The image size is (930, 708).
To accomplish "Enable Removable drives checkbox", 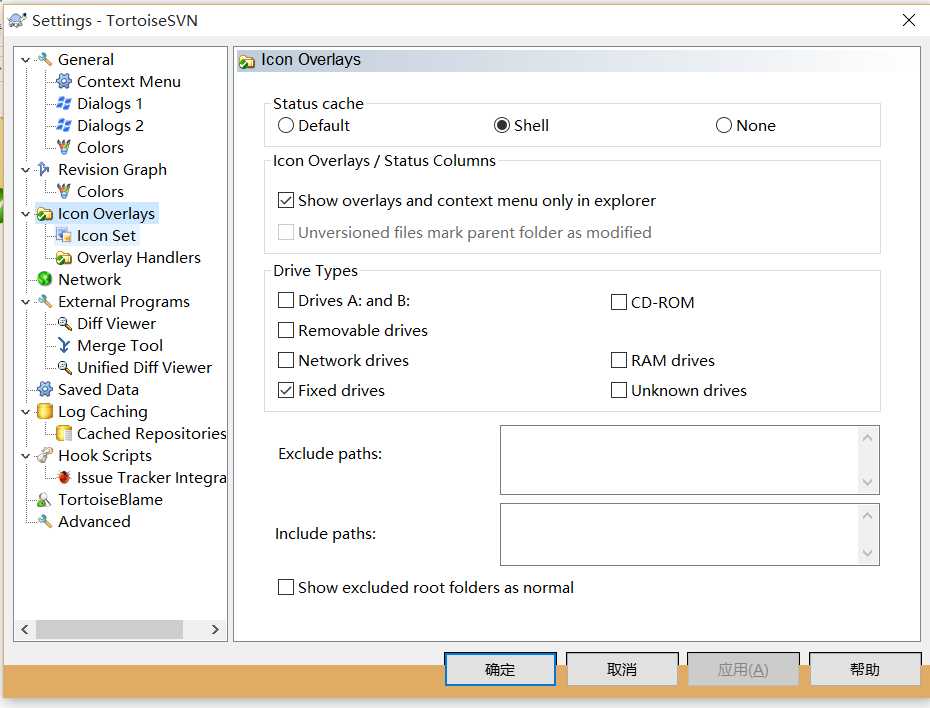I will [286, 330].
